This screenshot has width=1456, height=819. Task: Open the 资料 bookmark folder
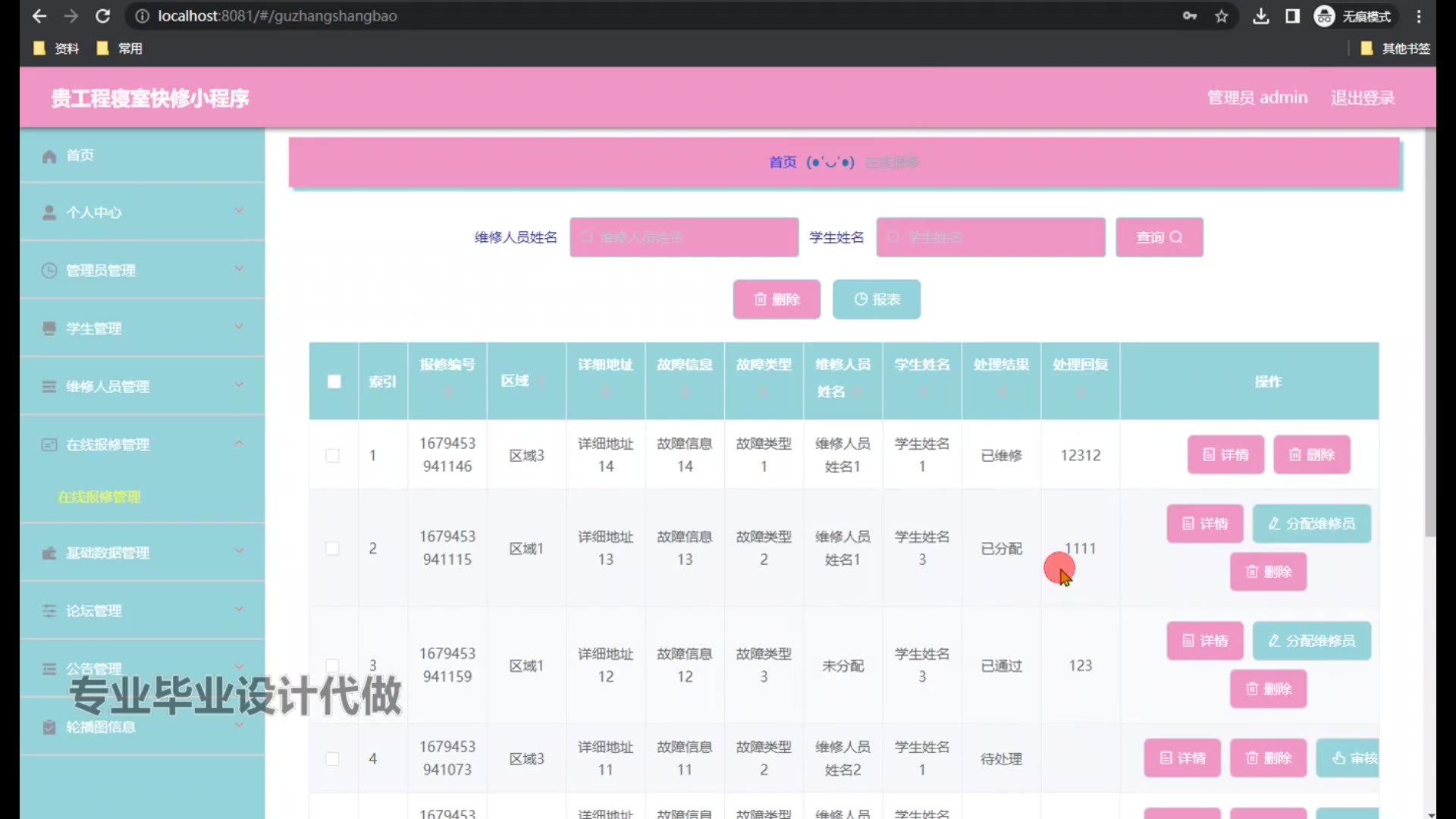tap(56, 49)
